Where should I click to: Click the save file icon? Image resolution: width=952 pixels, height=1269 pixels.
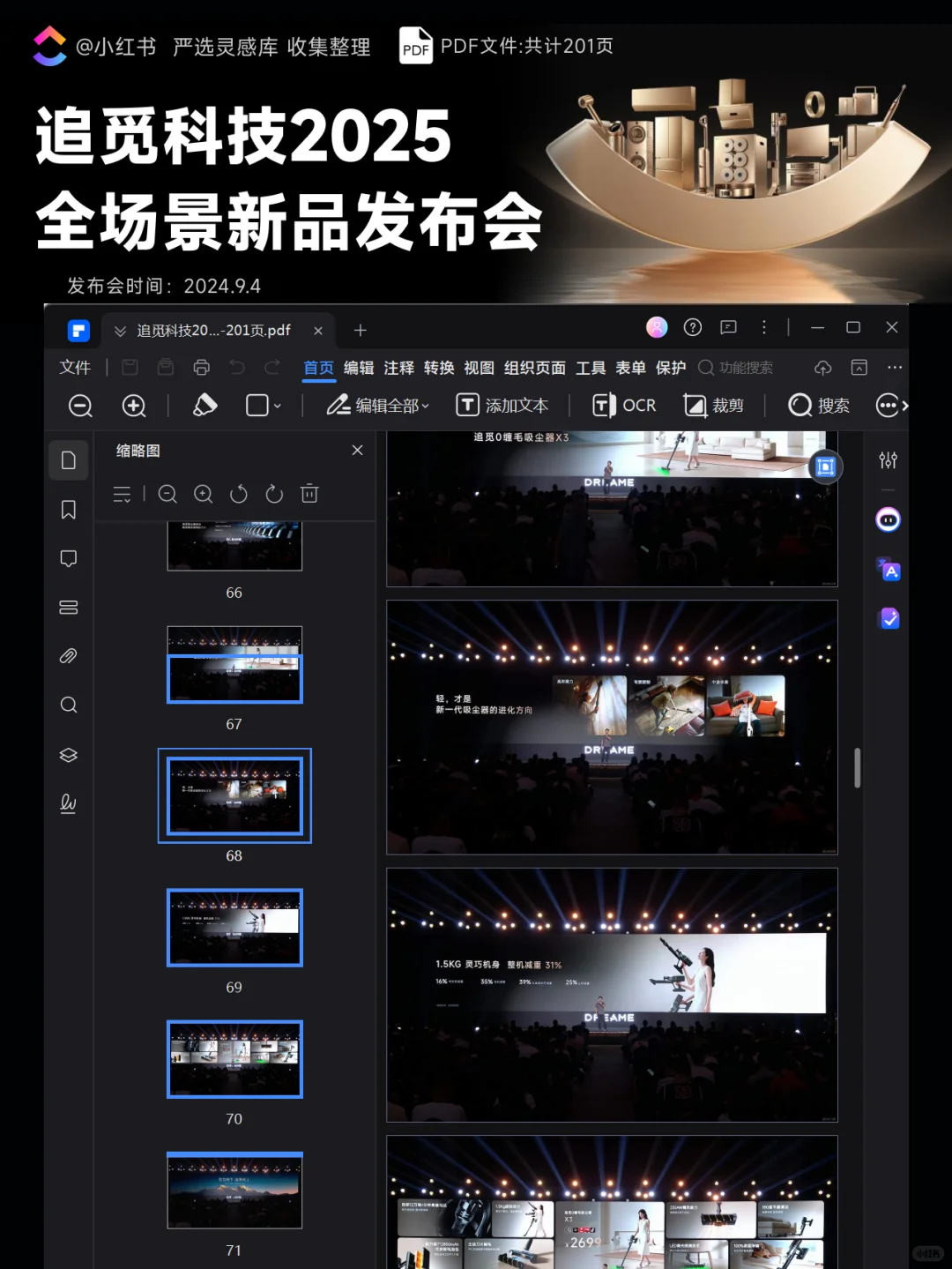tap(130, 367)
